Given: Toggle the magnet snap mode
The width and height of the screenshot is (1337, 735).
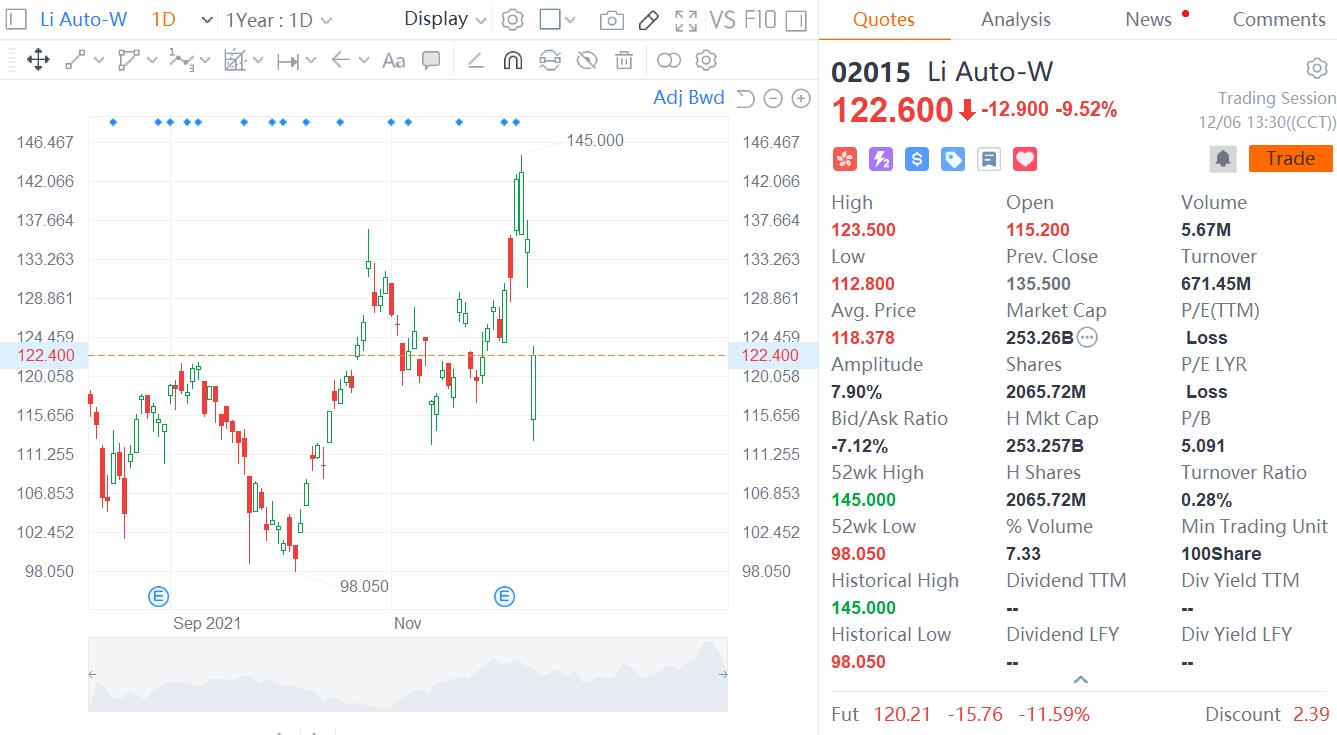Looking at the screenshot, I should [x=512, y=61].
